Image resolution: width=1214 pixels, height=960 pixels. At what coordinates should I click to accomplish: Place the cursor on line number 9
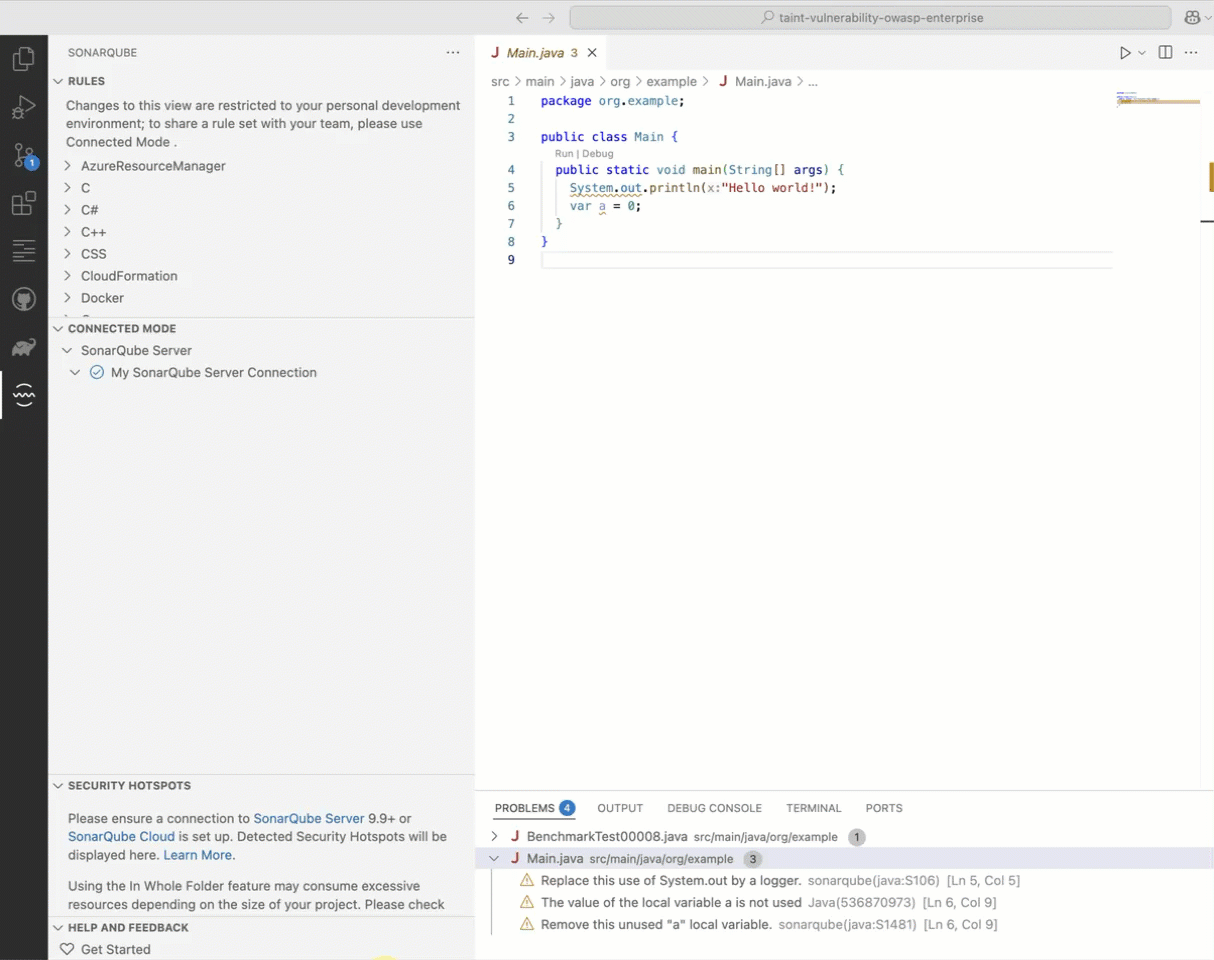click(x=511, y=260)
